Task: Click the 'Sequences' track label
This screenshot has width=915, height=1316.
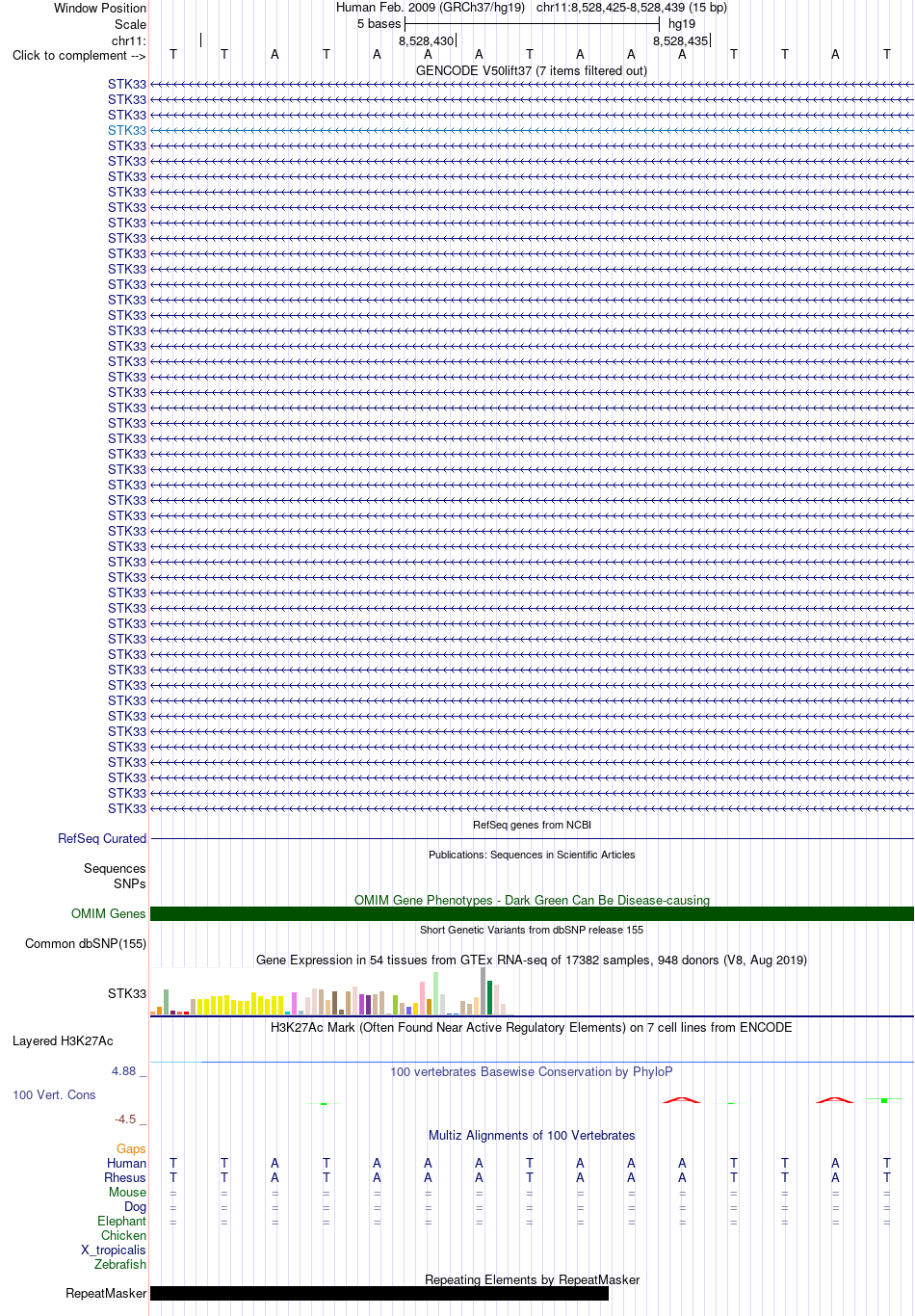Action: (x=115, y=868)
